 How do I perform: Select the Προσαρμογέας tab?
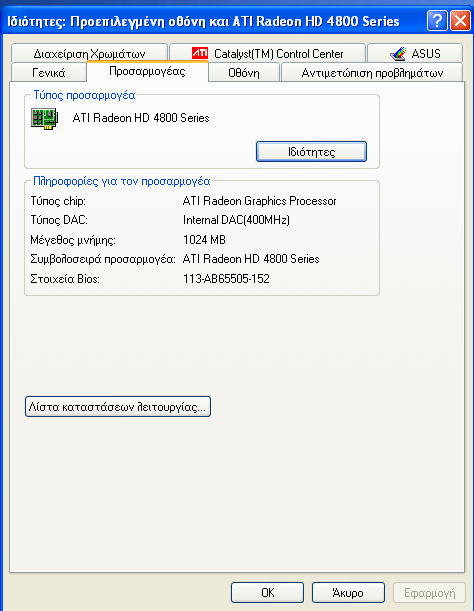[x=147, y=71]
